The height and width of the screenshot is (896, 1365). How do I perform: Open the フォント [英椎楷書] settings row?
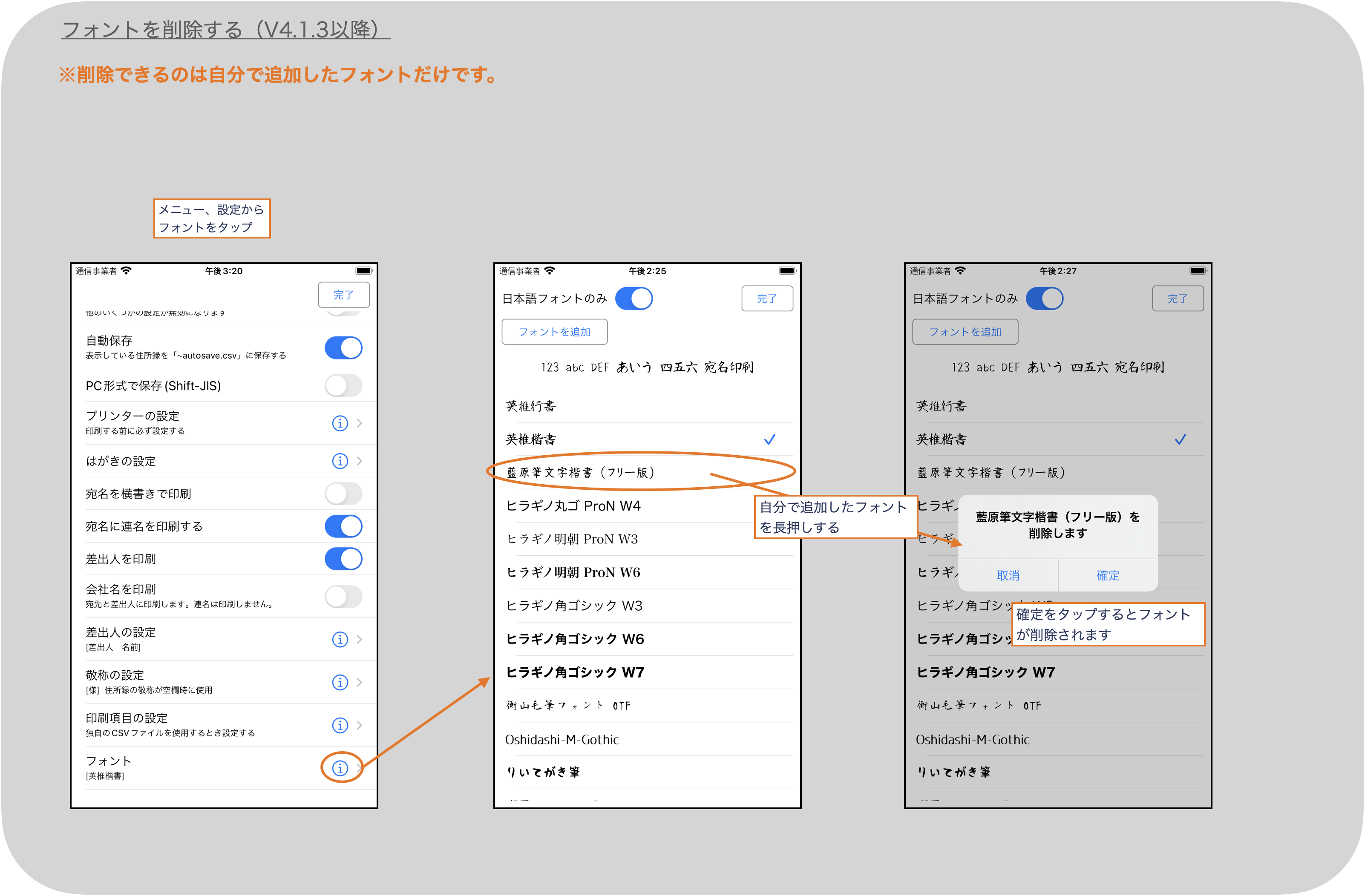[224, 768]
